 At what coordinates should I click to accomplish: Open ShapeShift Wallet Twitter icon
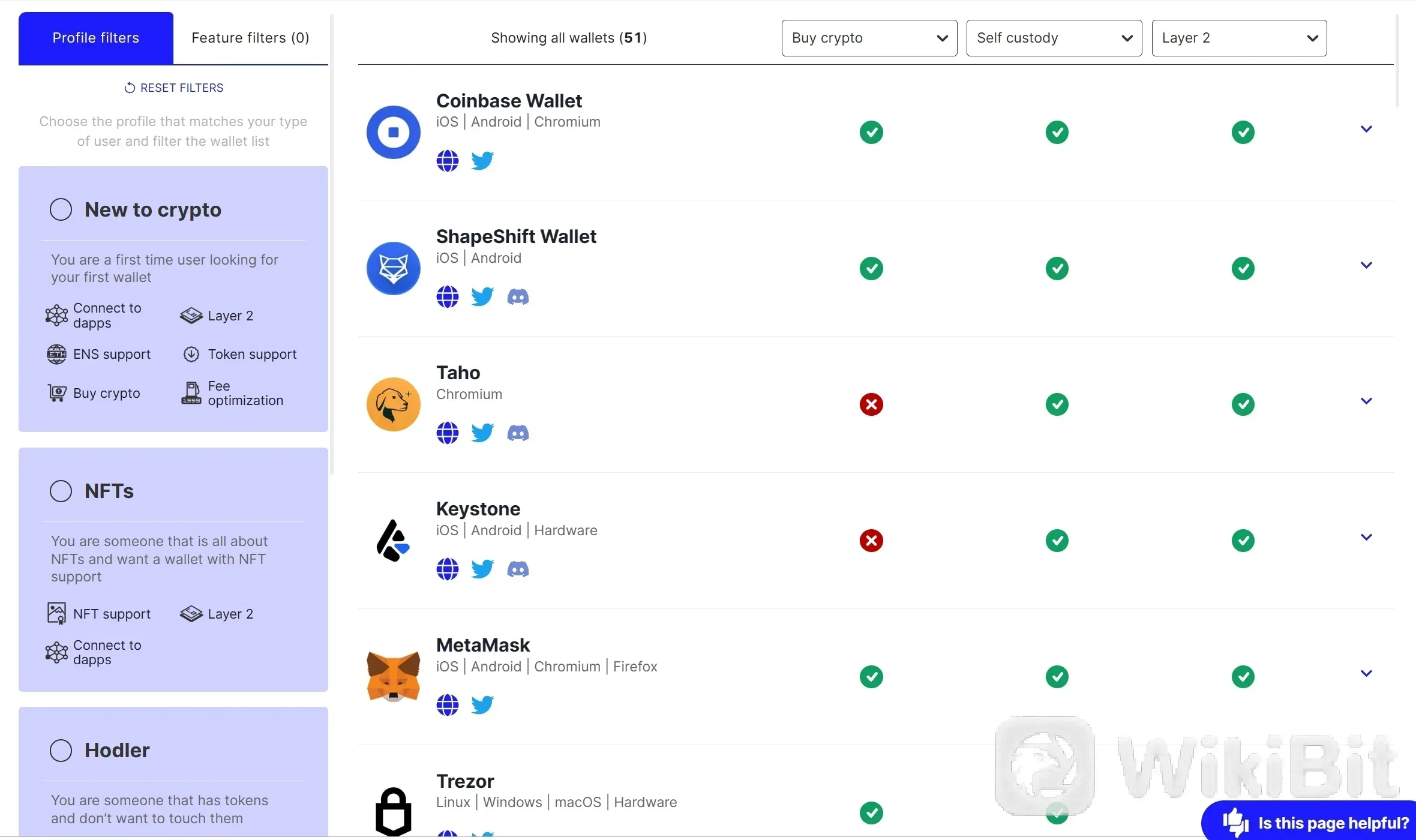tap(482, 297)
